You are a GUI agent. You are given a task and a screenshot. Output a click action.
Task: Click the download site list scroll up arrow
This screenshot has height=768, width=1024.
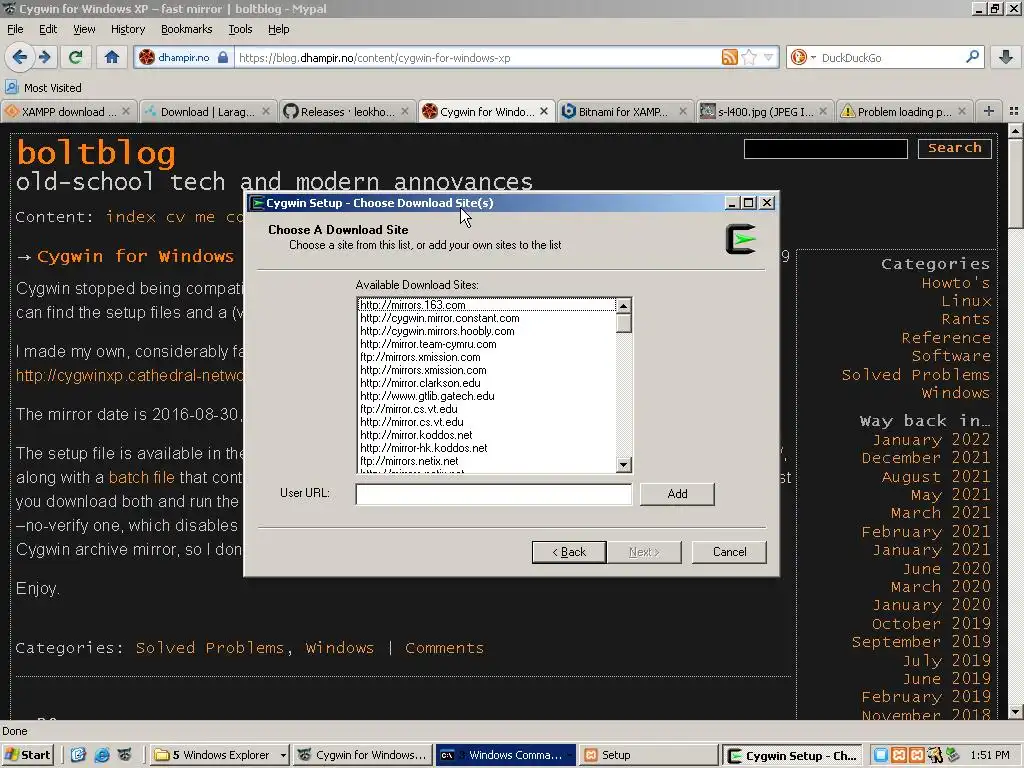coord(624,305)
